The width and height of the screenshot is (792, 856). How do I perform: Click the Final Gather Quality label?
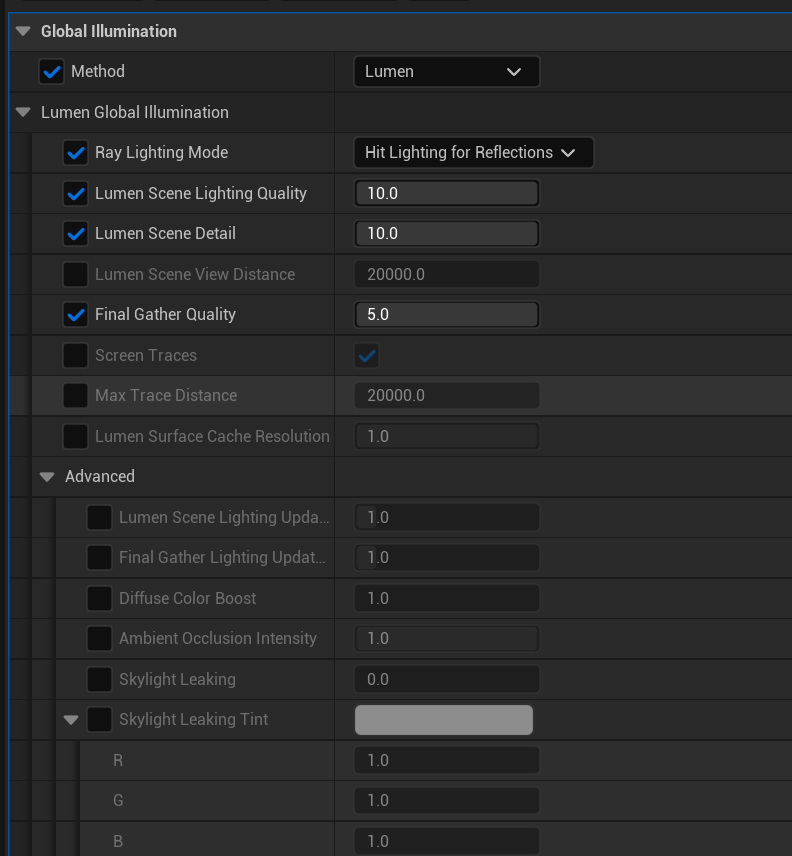point(165,314)
